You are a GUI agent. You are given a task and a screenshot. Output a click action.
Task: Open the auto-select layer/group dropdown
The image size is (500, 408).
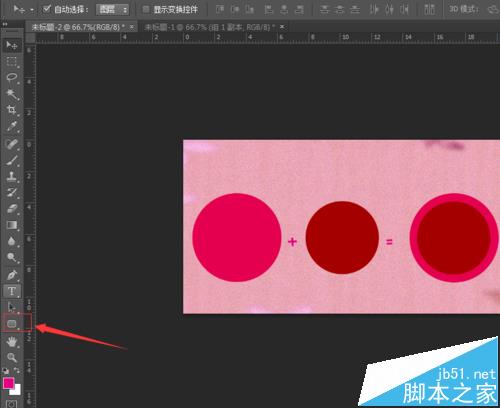tap(112, 10)
